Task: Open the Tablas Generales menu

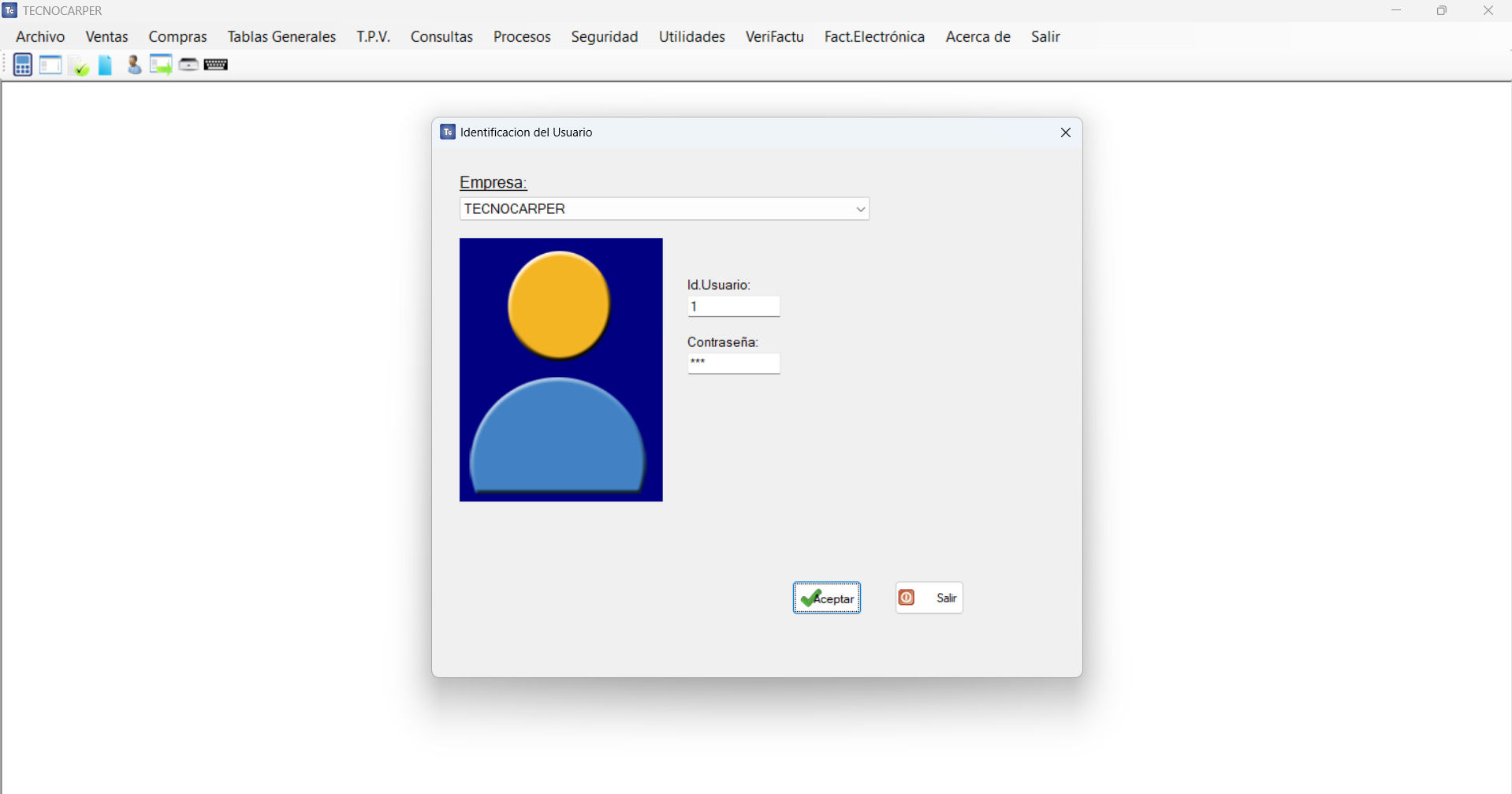Action: point(281,37)
